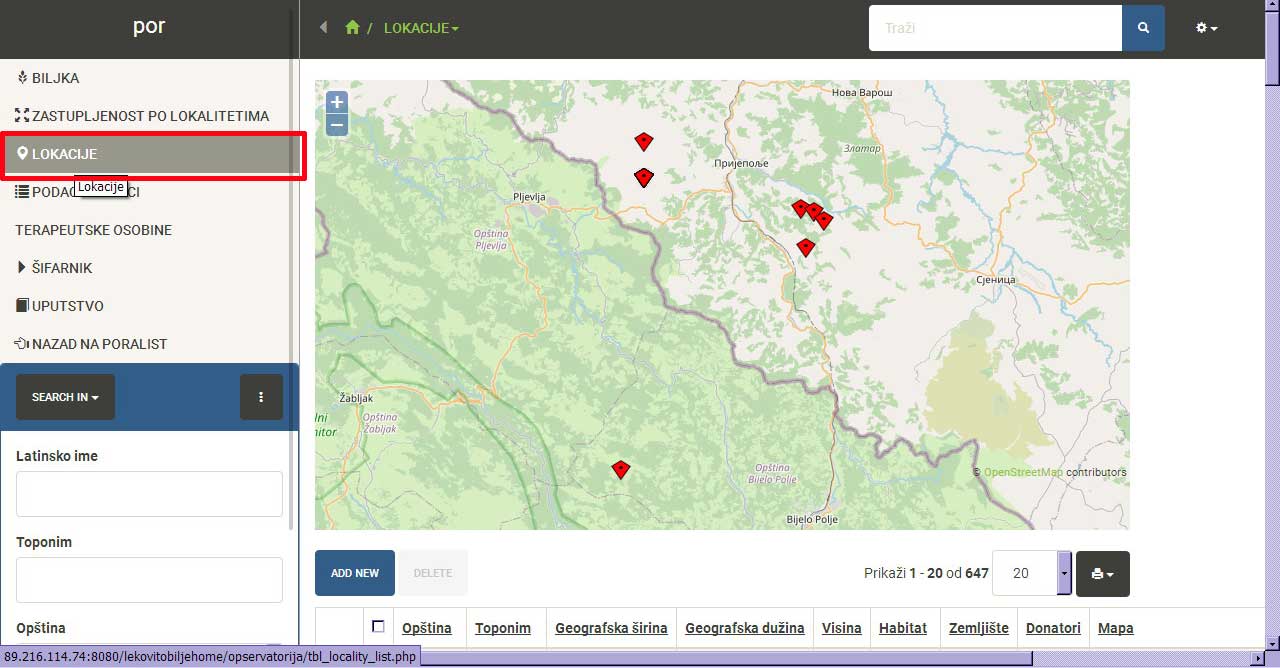
Task: Open the Search In dropdown
Action: (x=65, y=397)
